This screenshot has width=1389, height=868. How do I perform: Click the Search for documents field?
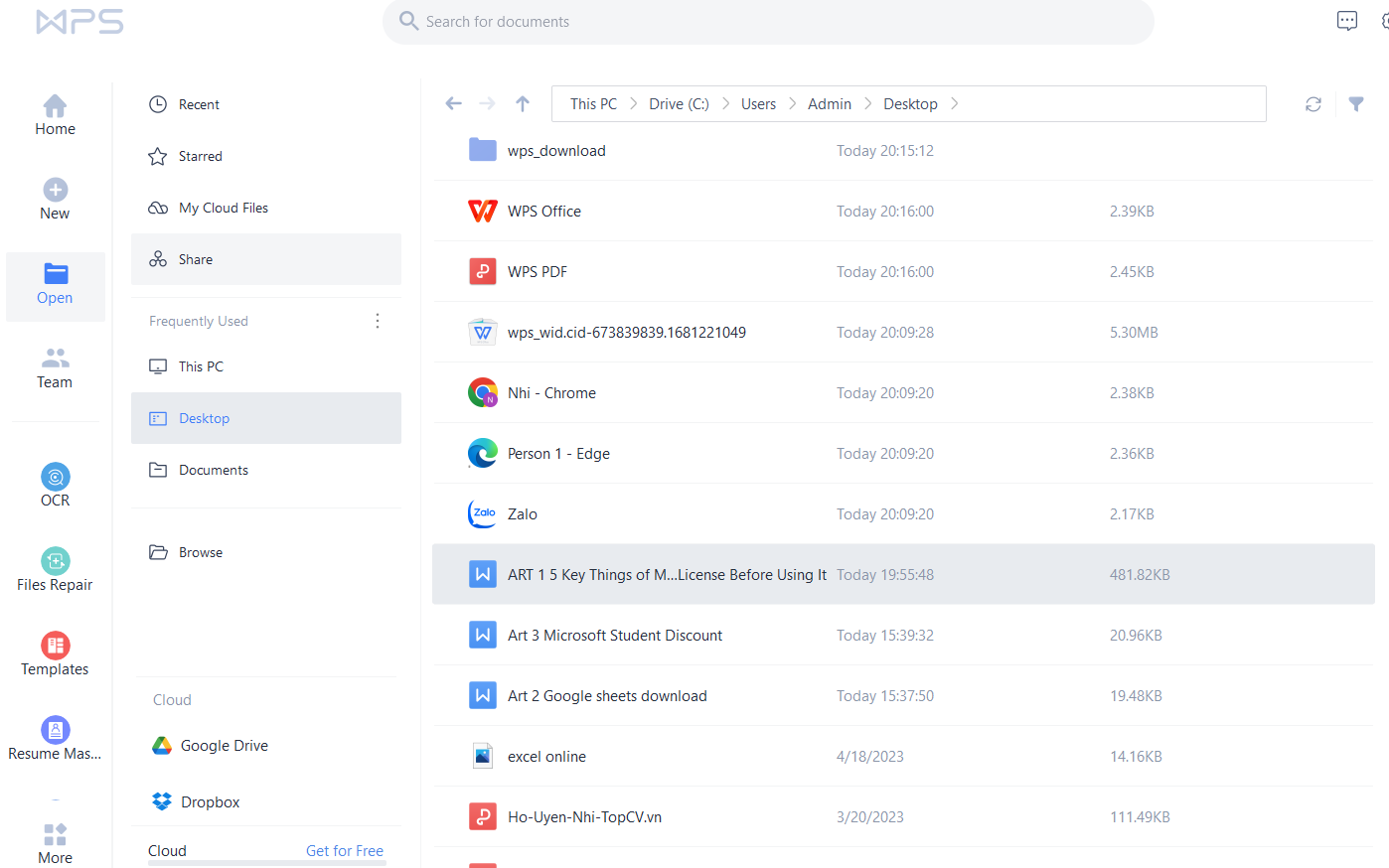pyautogui.click(x=768, y=22)
